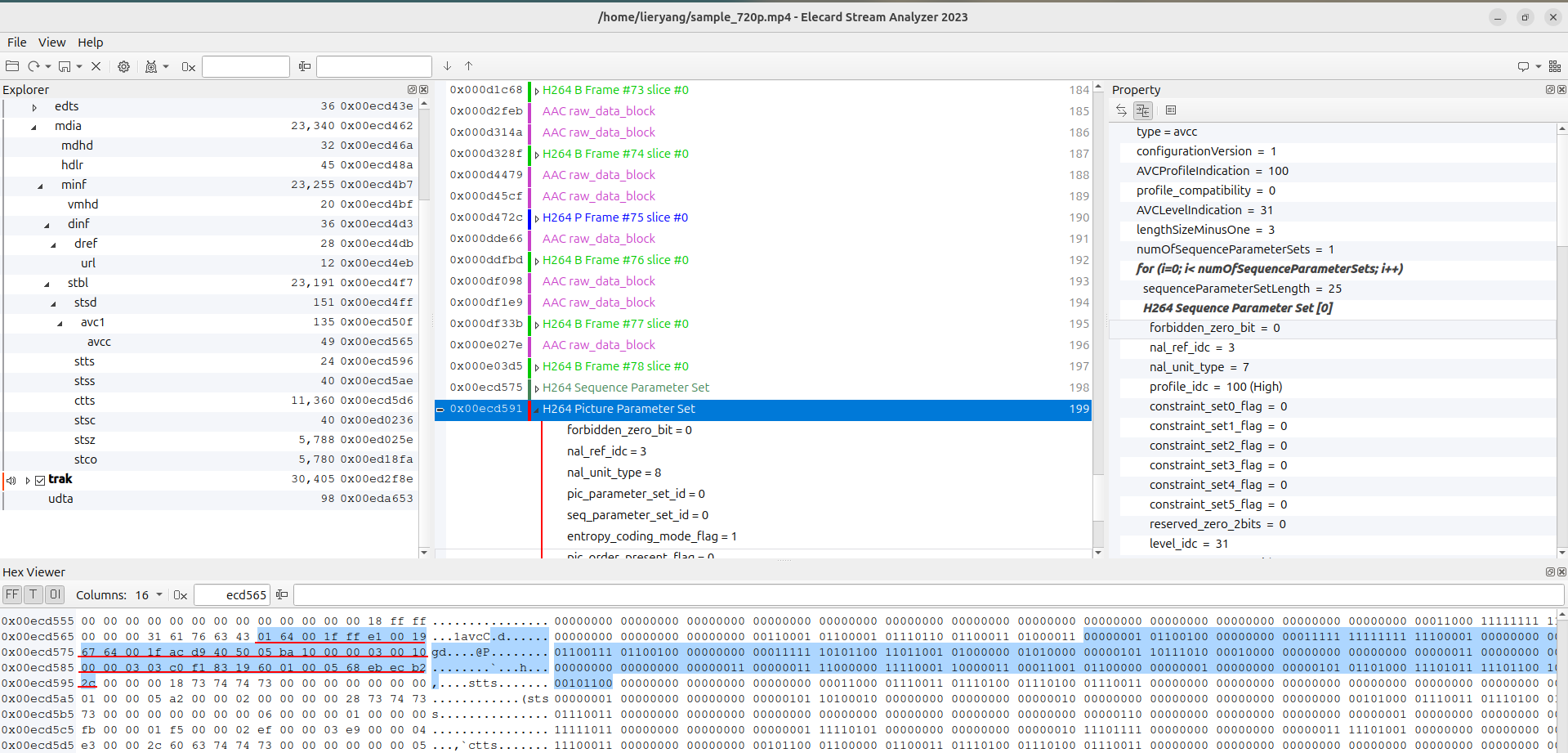This screenshot has width=1568, height=753.
Task: Float the Property panel
Action: coord(1550,90)
